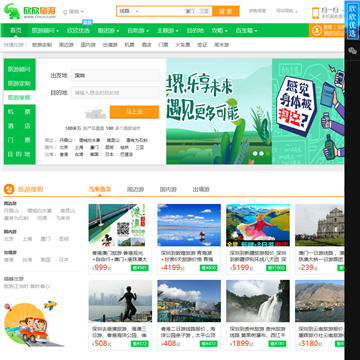The image size is (360, 360).
Task: Open 欣欣优选 in green navigation bar
Action: [78, 31]
